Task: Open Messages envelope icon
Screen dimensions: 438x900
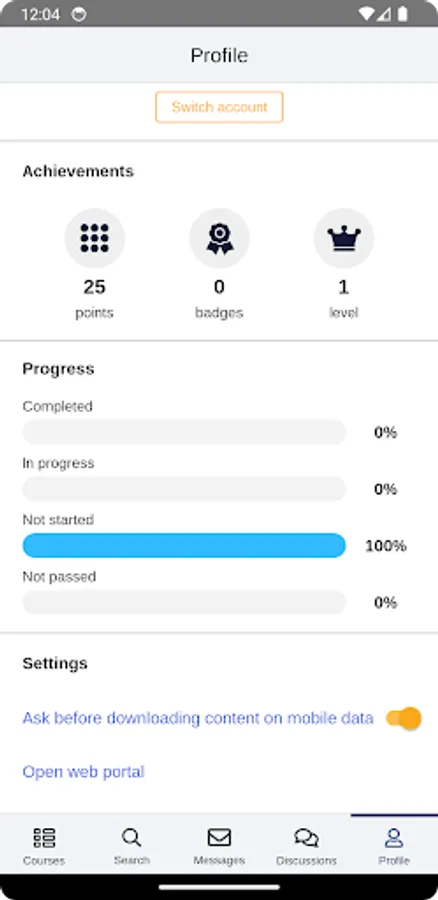Action: coord(219,837)
